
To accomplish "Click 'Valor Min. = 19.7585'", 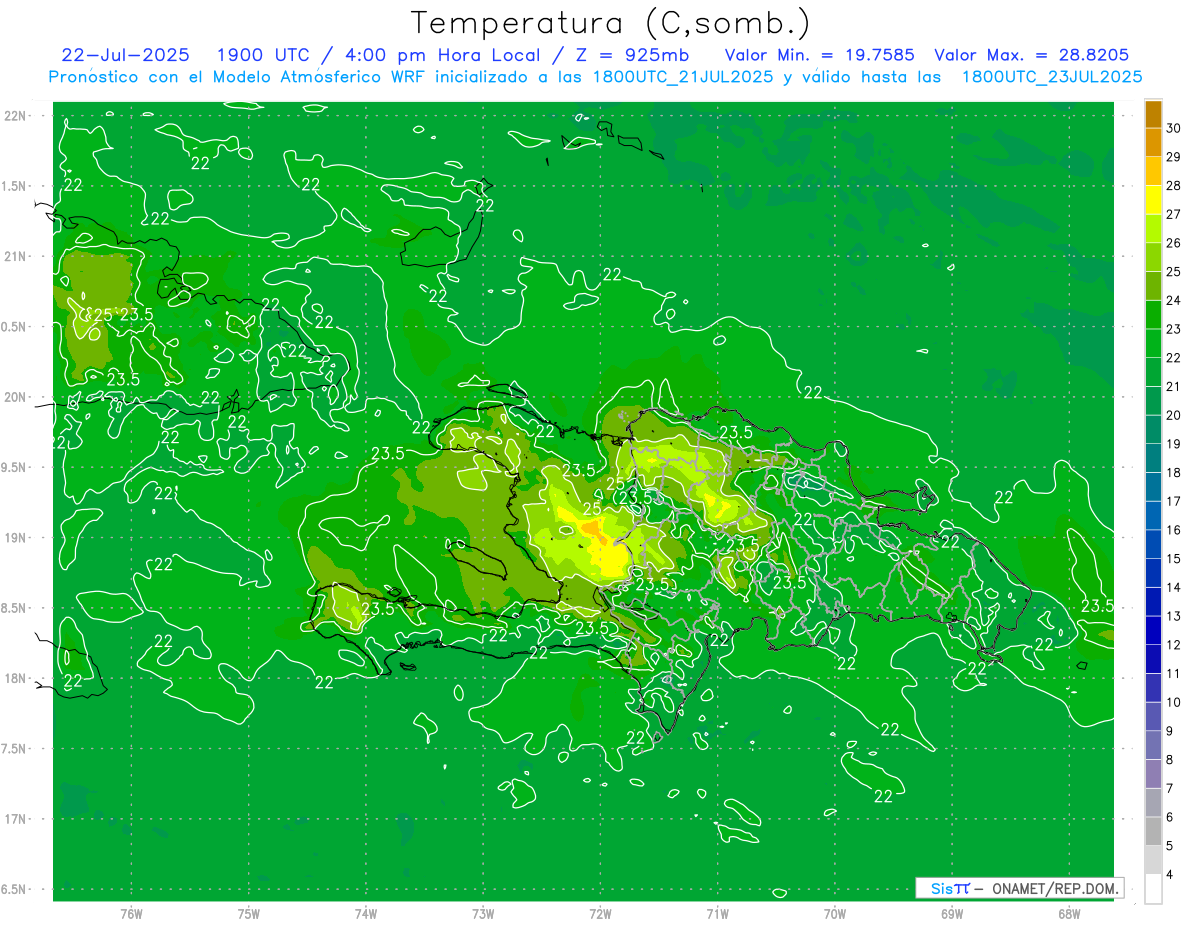I will pyautogui.click(x=820, y=55).
